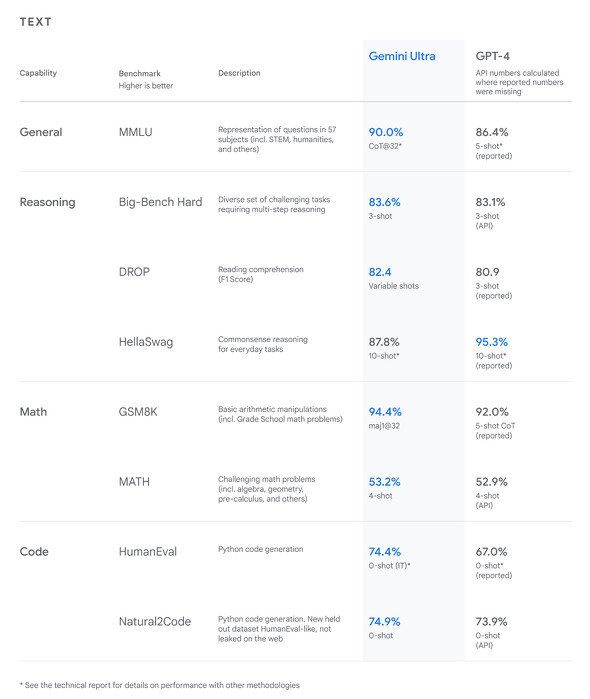Click the GPT-4 column header
The image size is (590, 699).
pos(492,56)
